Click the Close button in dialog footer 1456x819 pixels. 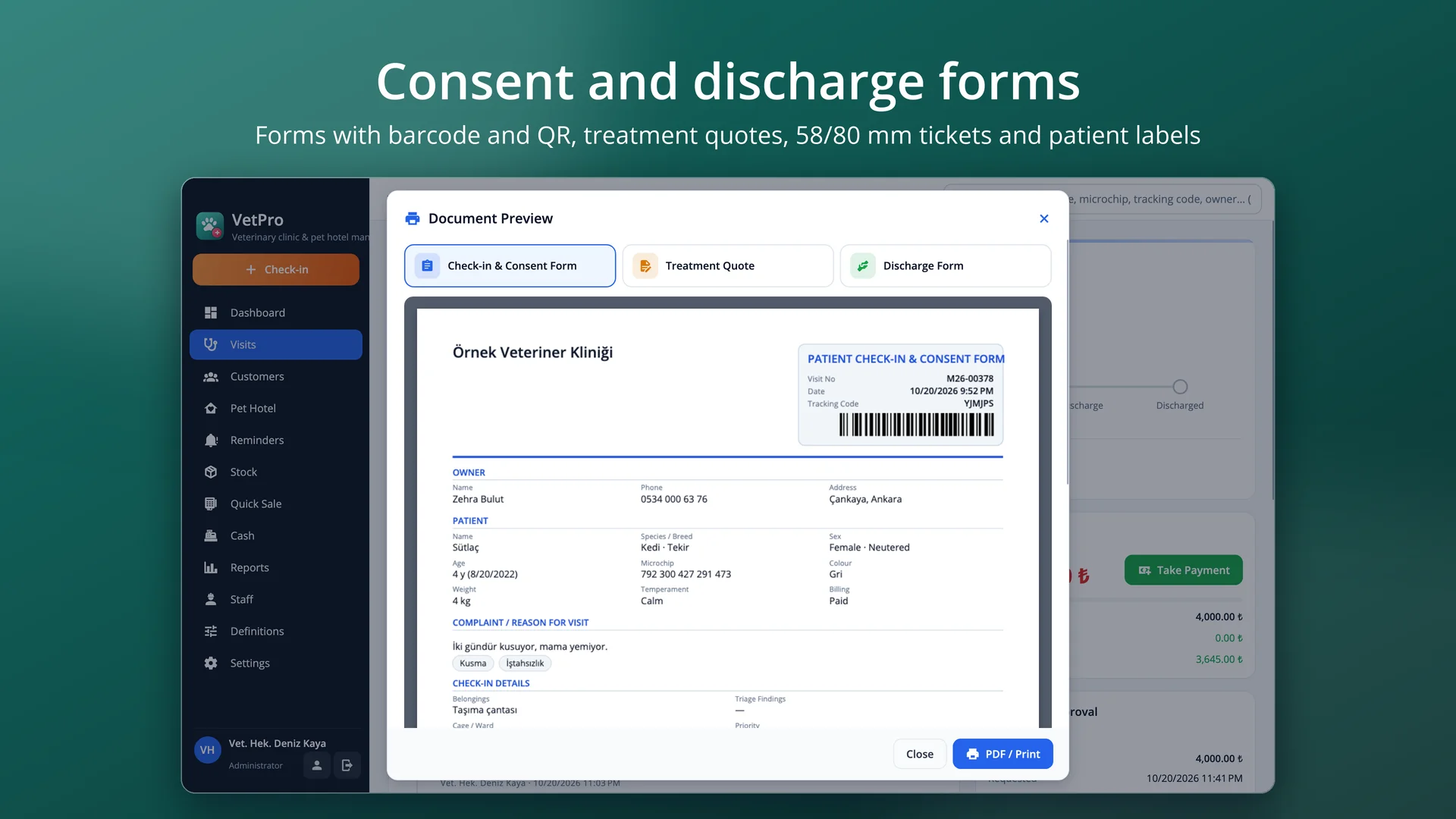(x=919, y=754)
